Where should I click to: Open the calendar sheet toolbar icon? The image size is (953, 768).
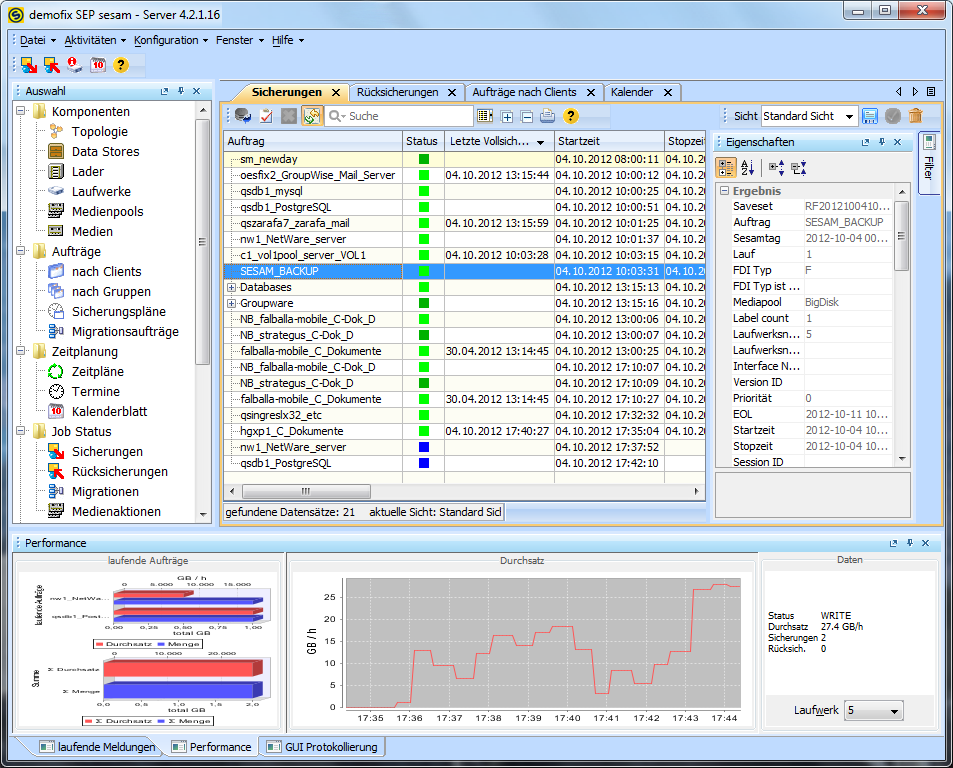tap(98, 65)
